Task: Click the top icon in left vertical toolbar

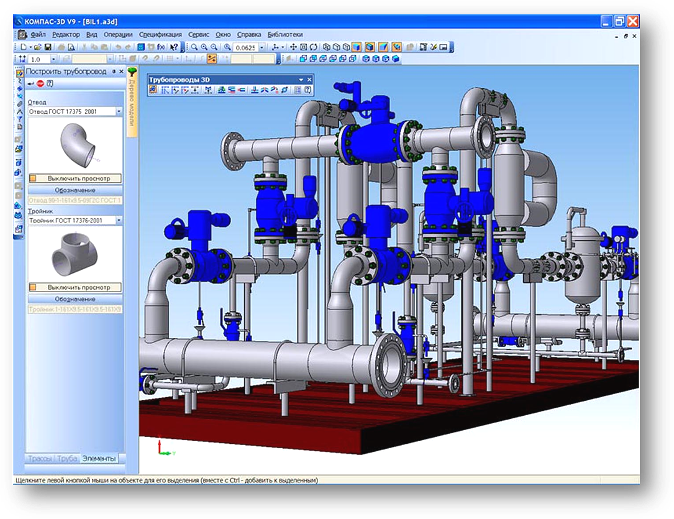Action: point(18,73)
